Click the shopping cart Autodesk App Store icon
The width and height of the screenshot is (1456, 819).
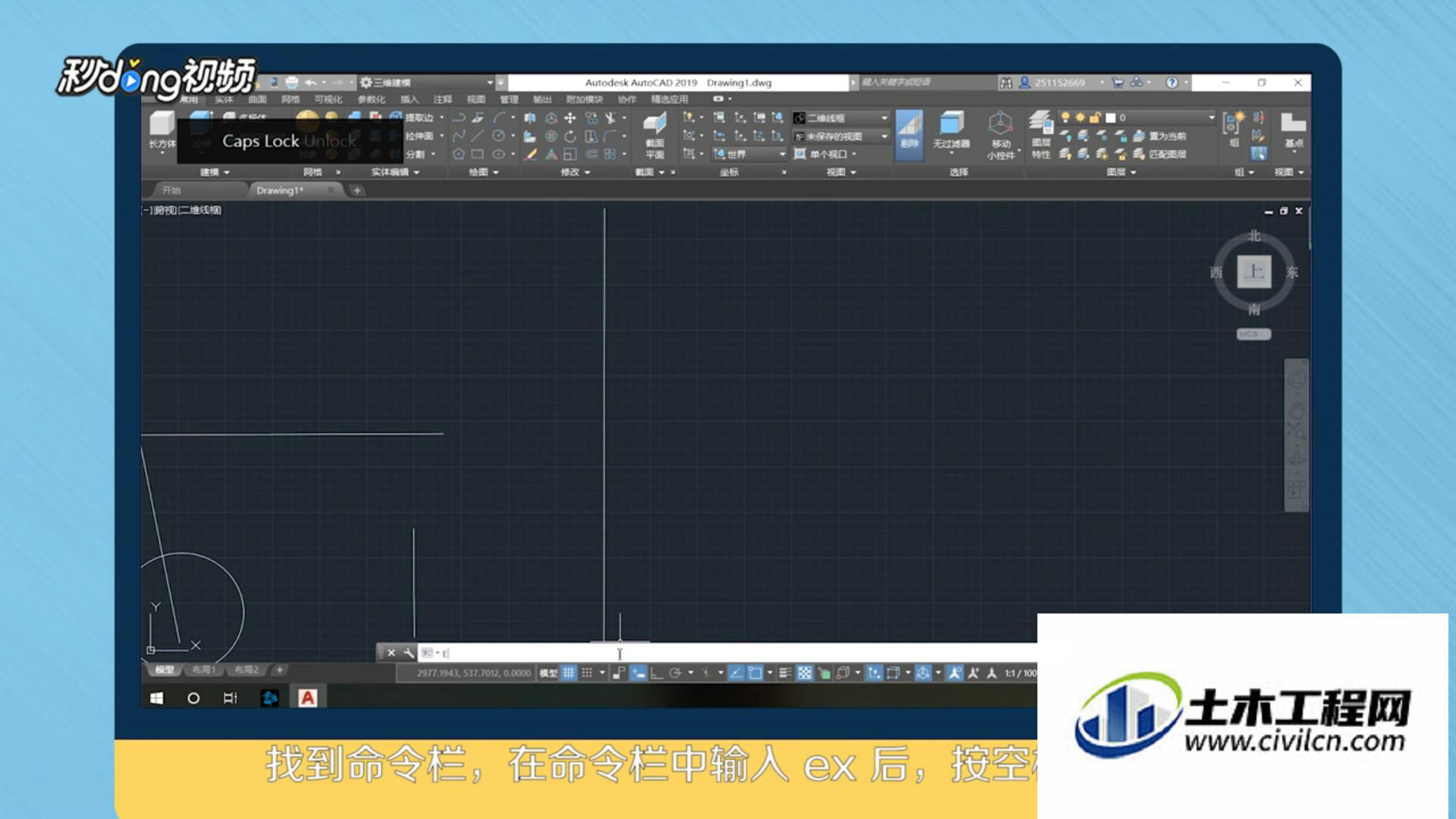(x=1117, y=83)
